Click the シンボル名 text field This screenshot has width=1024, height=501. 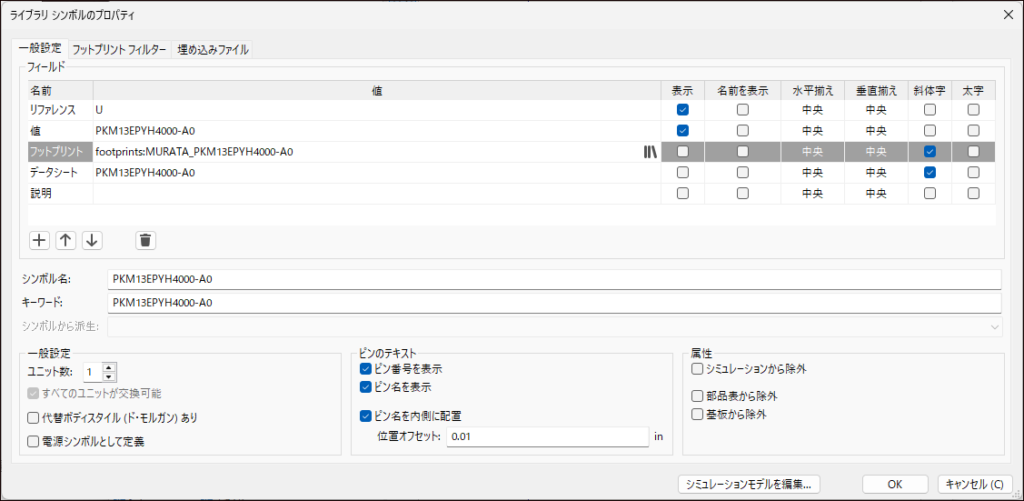(x=553, y=279)
